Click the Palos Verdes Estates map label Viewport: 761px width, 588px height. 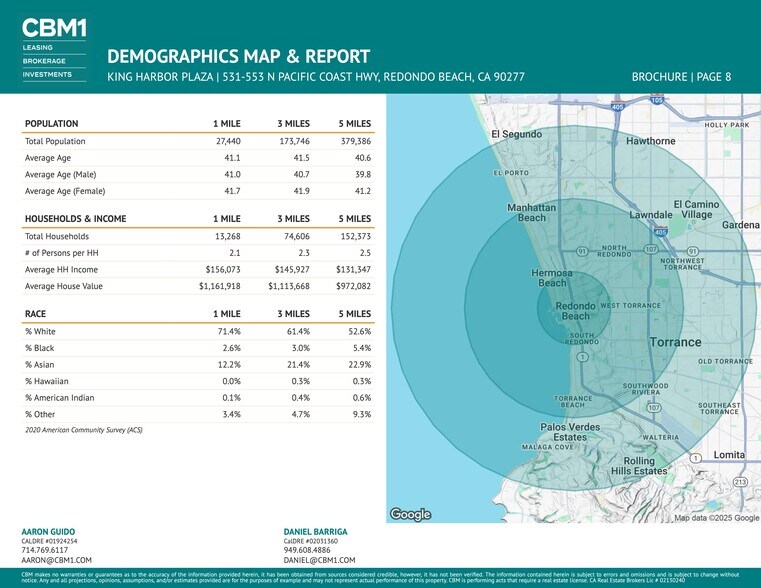coord(570,432)
